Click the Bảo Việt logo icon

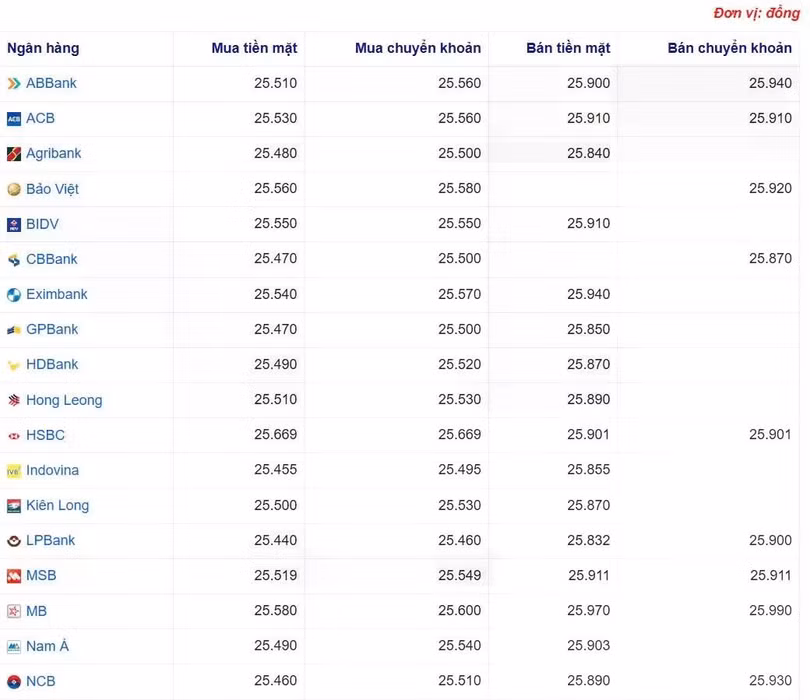14,189
